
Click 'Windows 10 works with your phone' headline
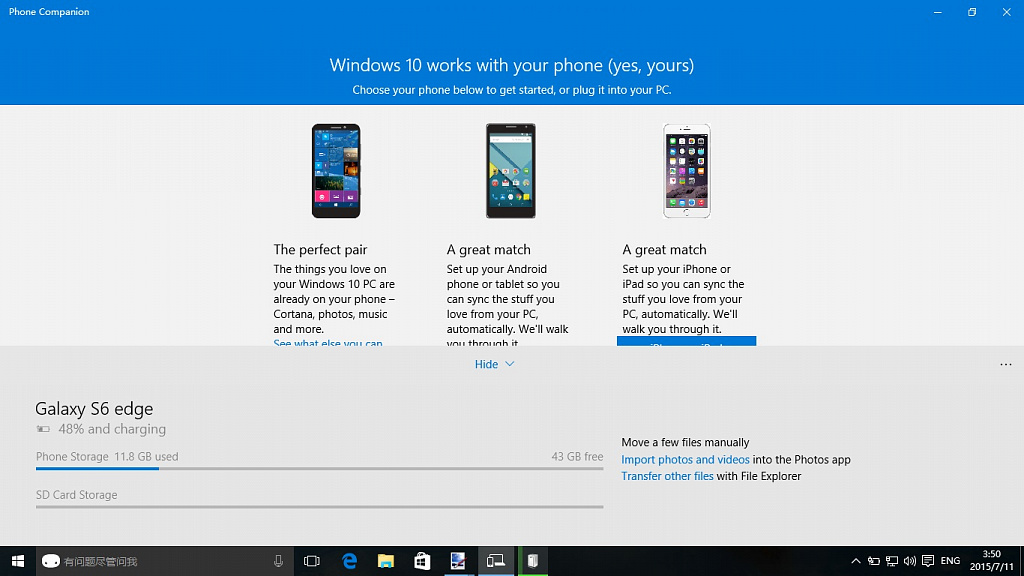click(x=512, y=65)
